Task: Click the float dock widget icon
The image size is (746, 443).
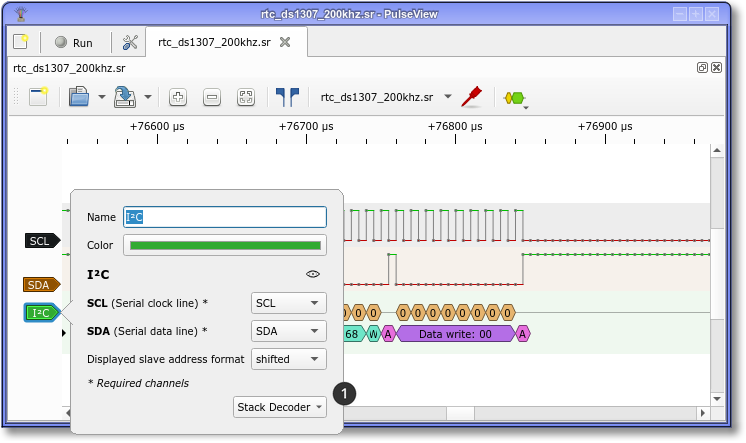Action: [x=702, y=68]
